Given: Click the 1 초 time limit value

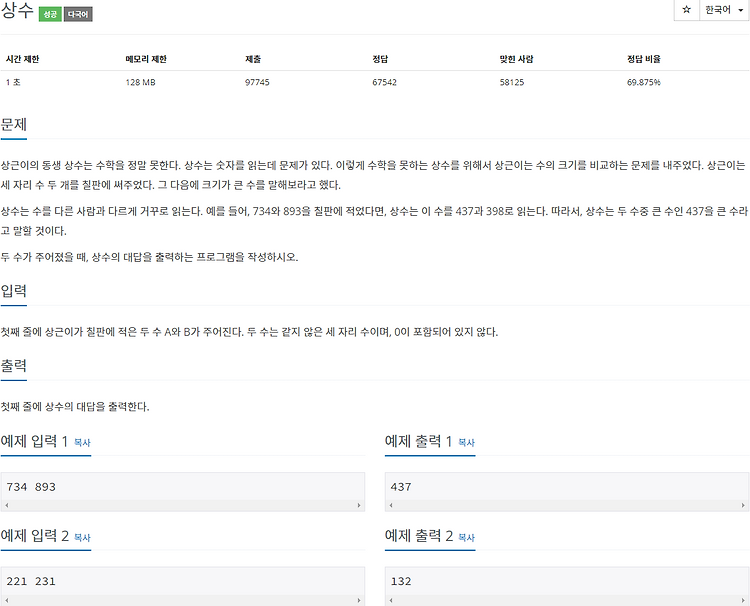Looking at the screenshot, I should pos(13,82).
